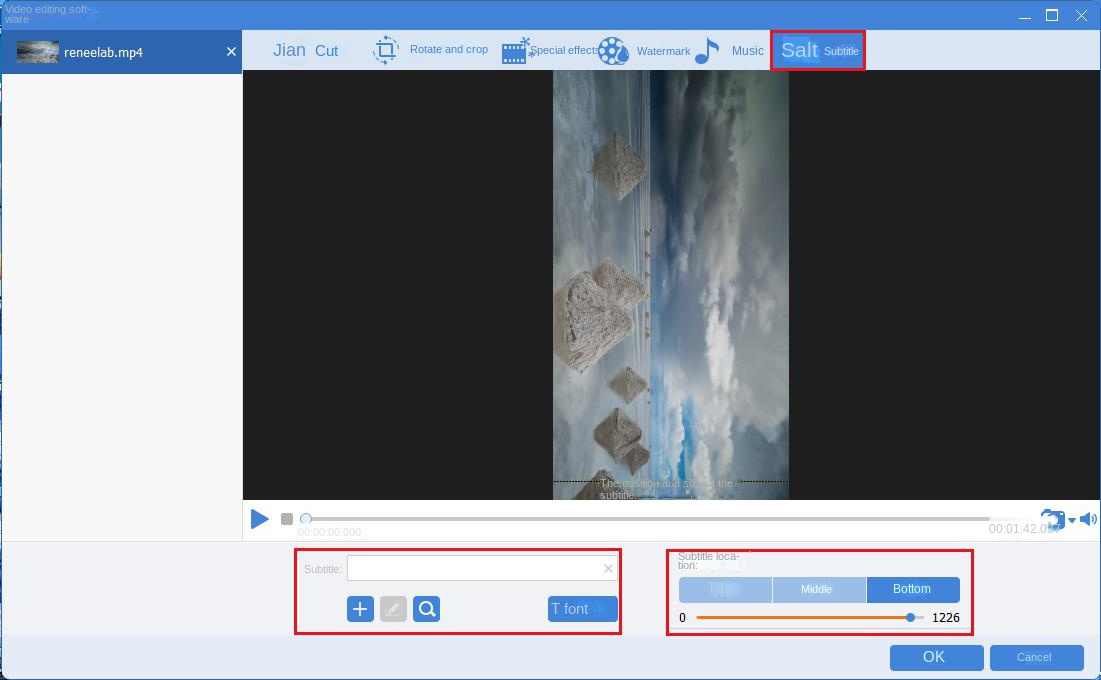The image size is (1101, 680).
Task: Open the subtitle search magnifier icon
Action: (426, 608)
